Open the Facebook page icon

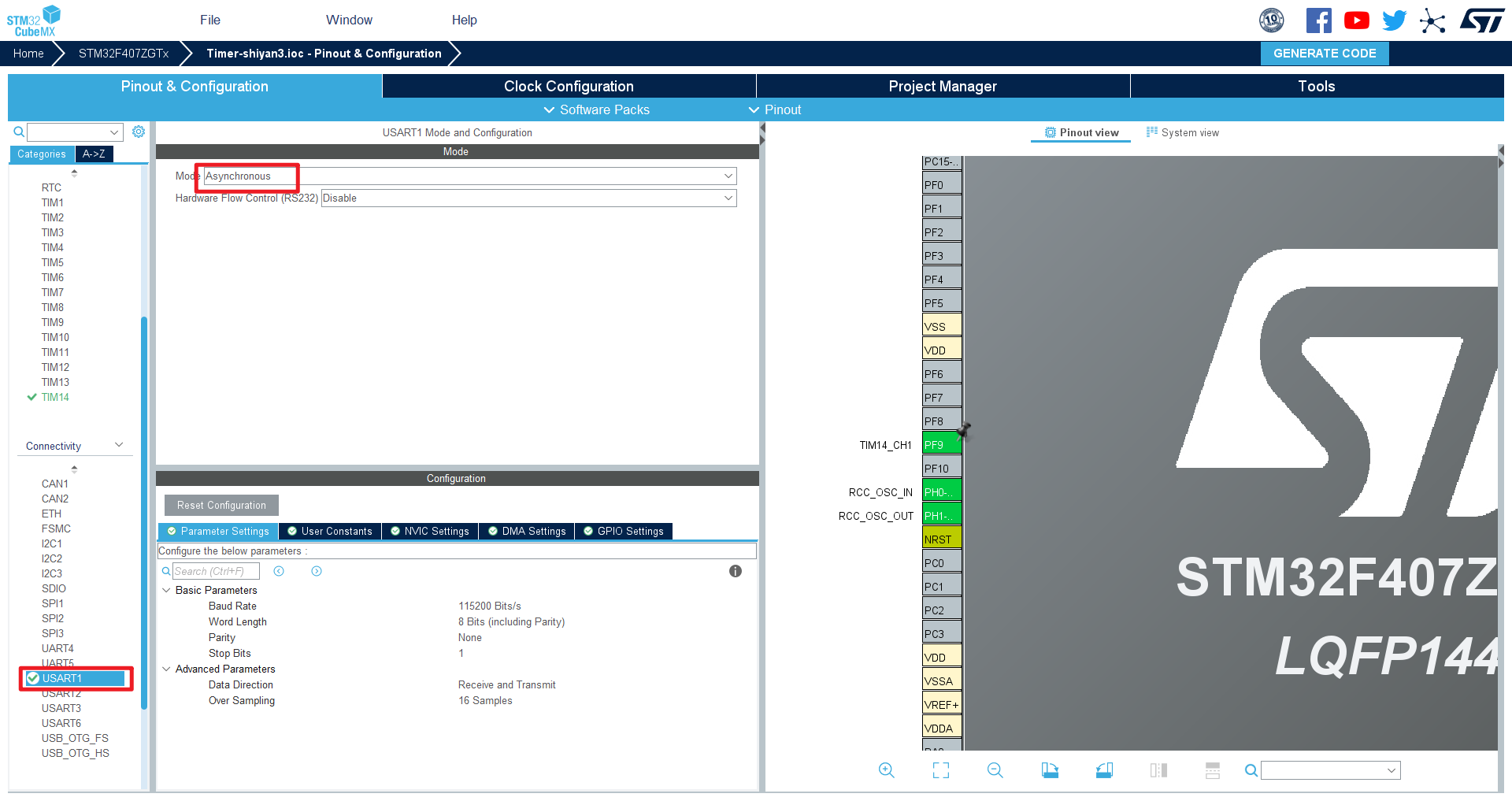coord(1319,20)
